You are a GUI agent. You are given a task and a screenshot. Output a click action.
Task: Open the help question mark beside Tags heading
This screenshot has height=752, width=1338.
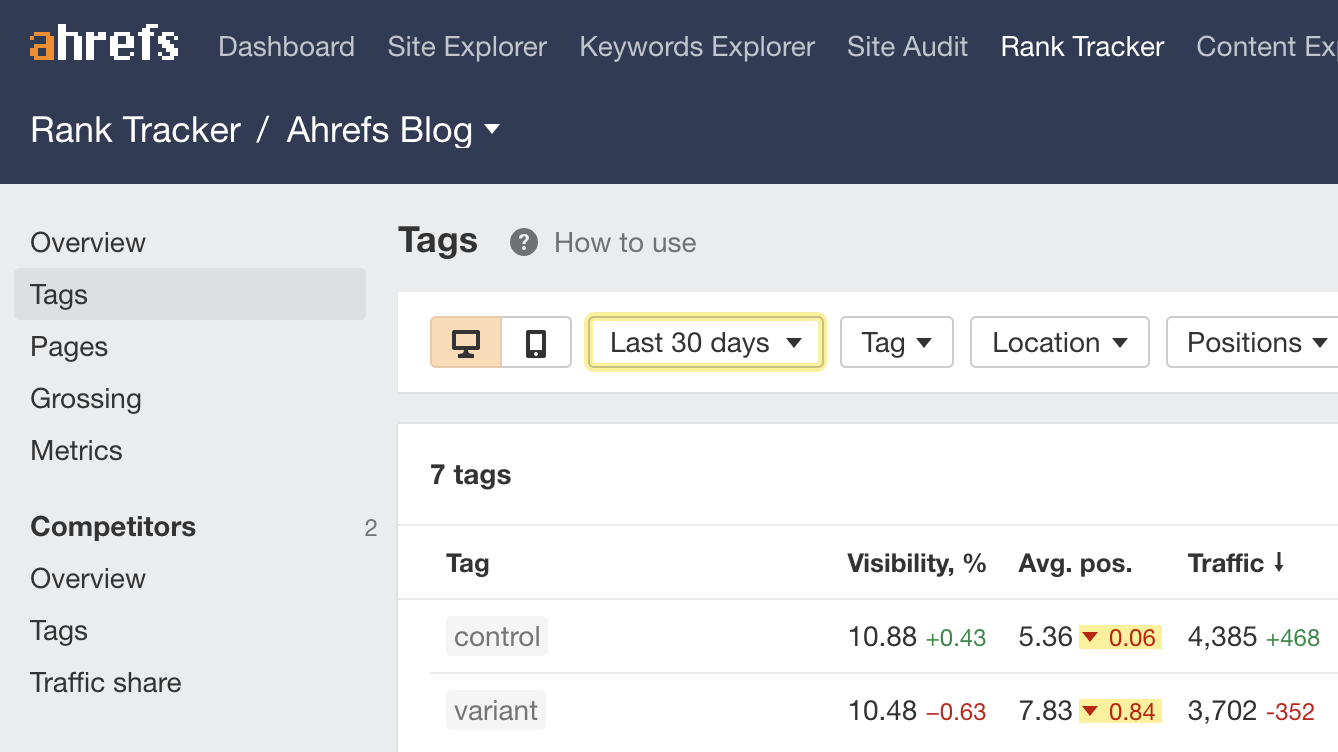(x=523, y=242)
